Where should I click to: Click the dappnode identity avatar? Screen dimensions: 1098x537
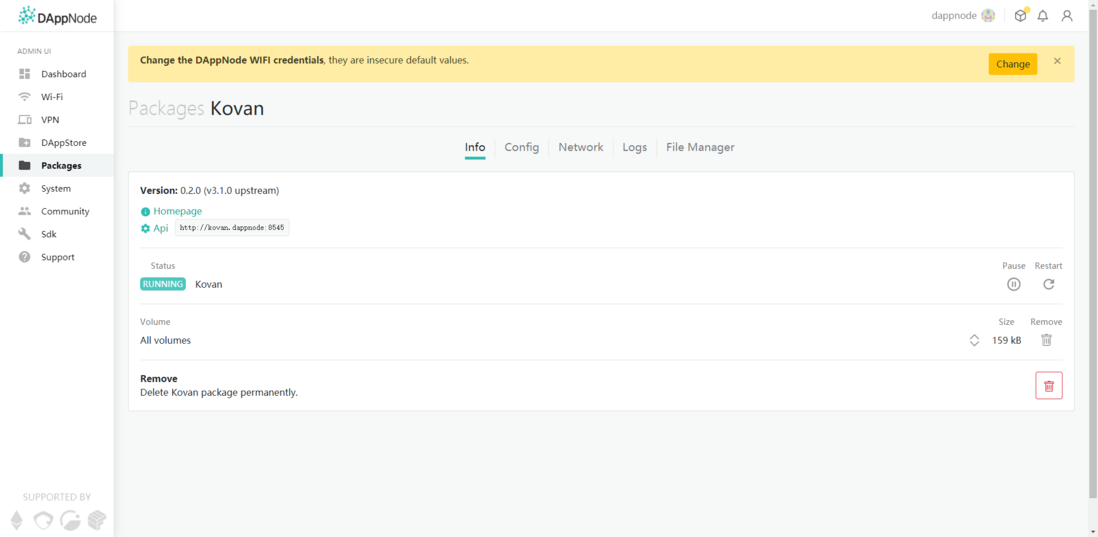pos(988,16)
